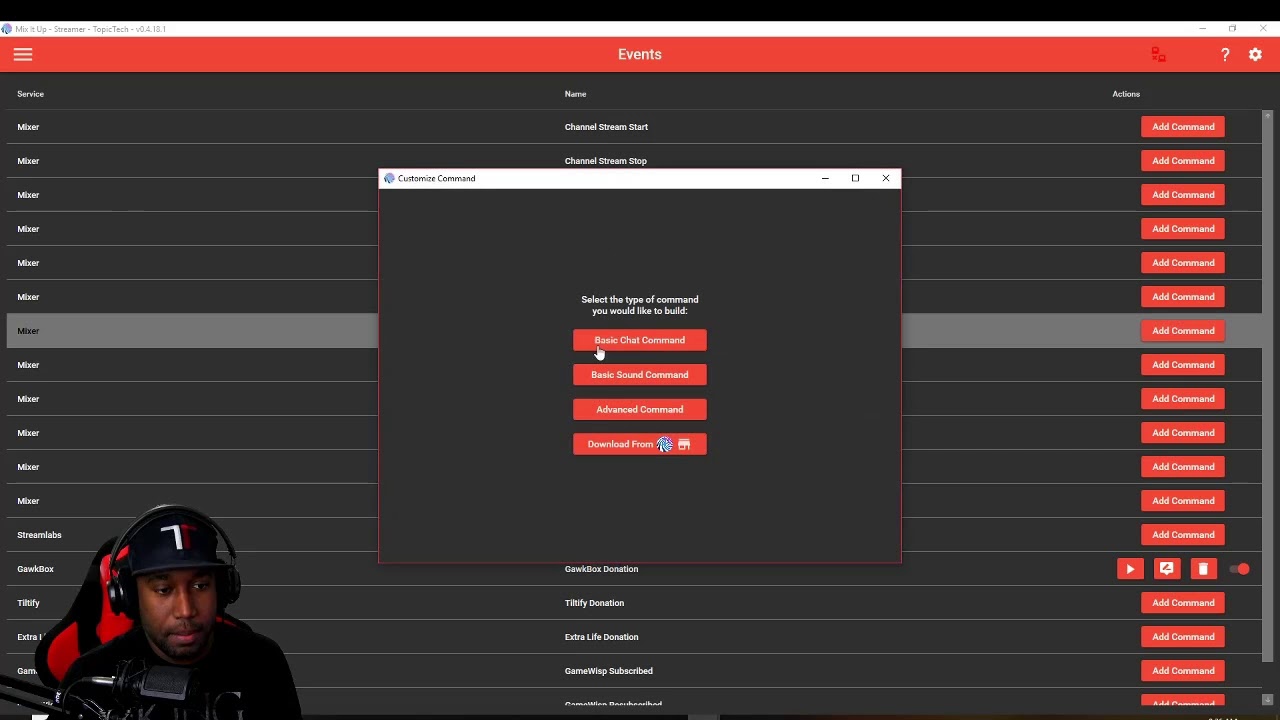Choose Basic Sound Command
The width and height of the screenshot is (1280, 720).
tap(640, 375)
